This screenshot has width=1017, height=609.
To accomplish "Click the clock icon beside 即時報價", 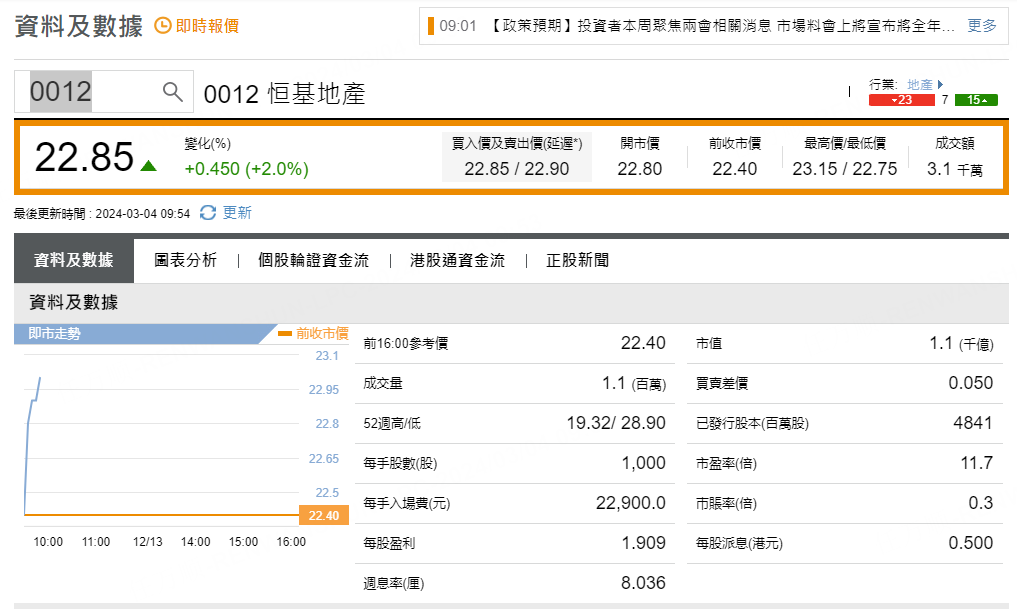I will coord(163,26).
